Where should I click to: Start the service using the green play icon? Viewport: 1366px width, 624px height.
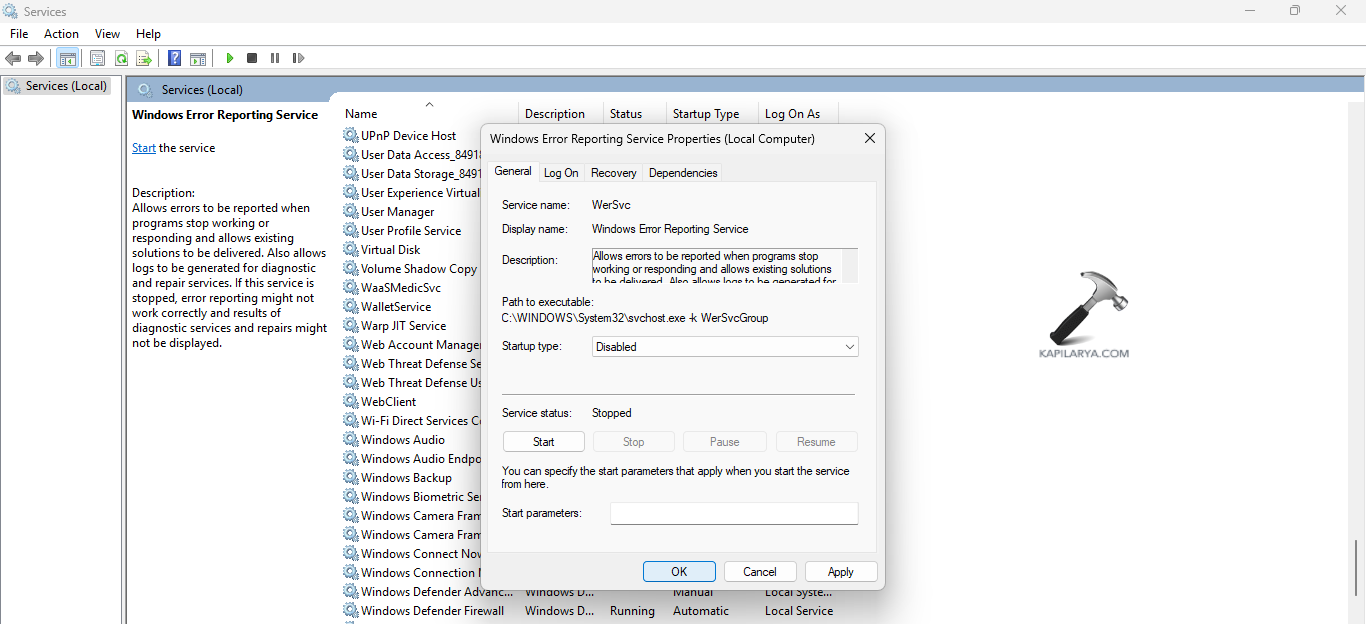(x=229, y=58)
